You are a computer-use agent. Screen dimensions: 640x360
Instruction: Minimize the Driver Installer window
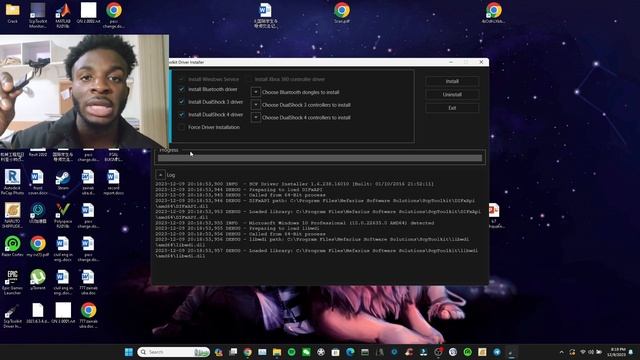tap(451, 62)
